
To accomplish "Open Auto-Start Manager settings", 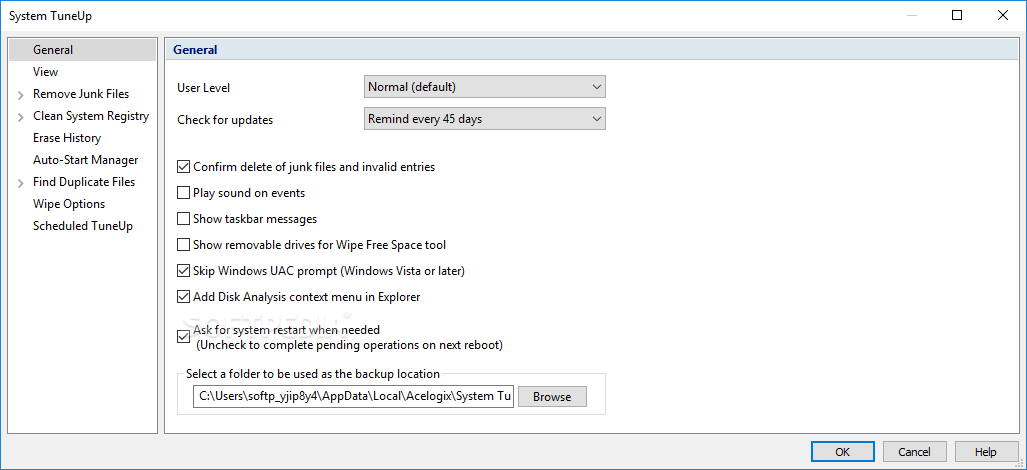I will [86, 160].
